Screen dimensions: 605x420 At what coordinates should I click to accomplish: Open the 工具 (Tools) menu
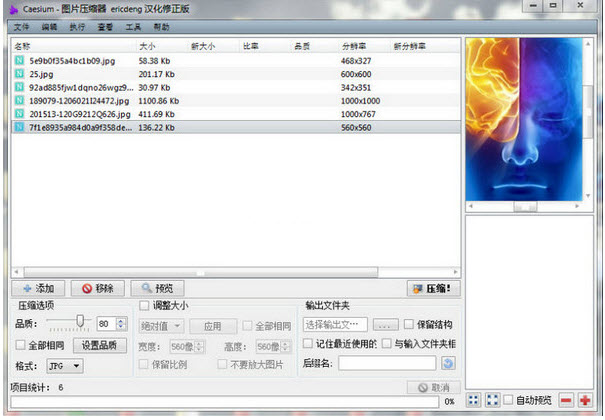point(133,26)
